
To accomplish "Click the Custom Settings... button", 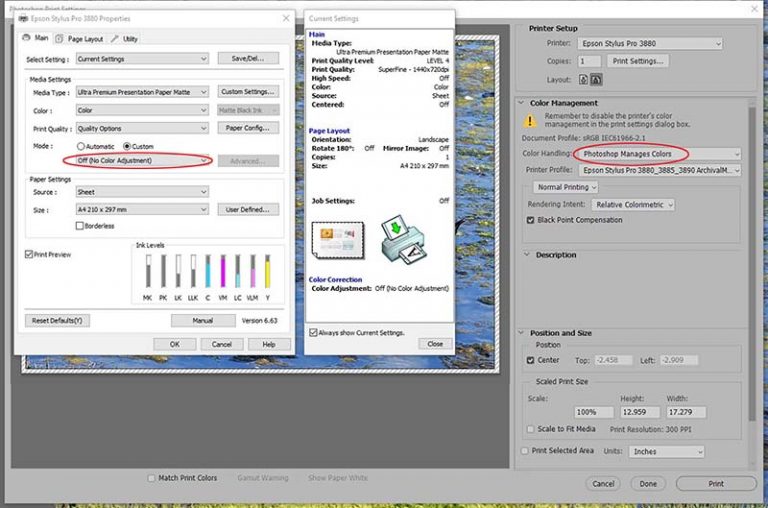I will [x=248, y=92].
